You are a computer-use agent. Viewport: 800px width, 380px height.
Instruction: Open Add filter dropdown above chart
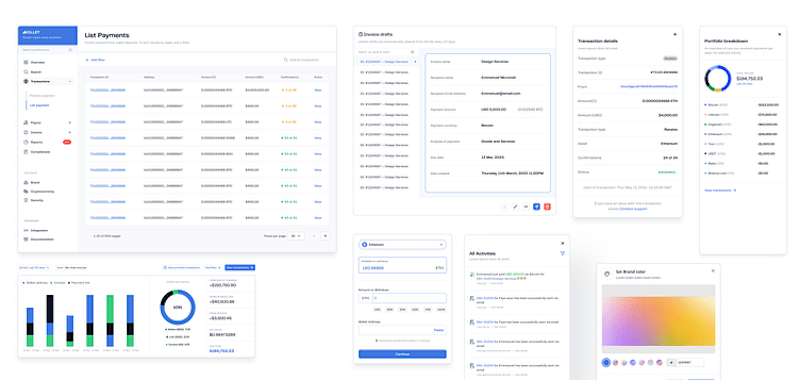[x=212, y=267]
